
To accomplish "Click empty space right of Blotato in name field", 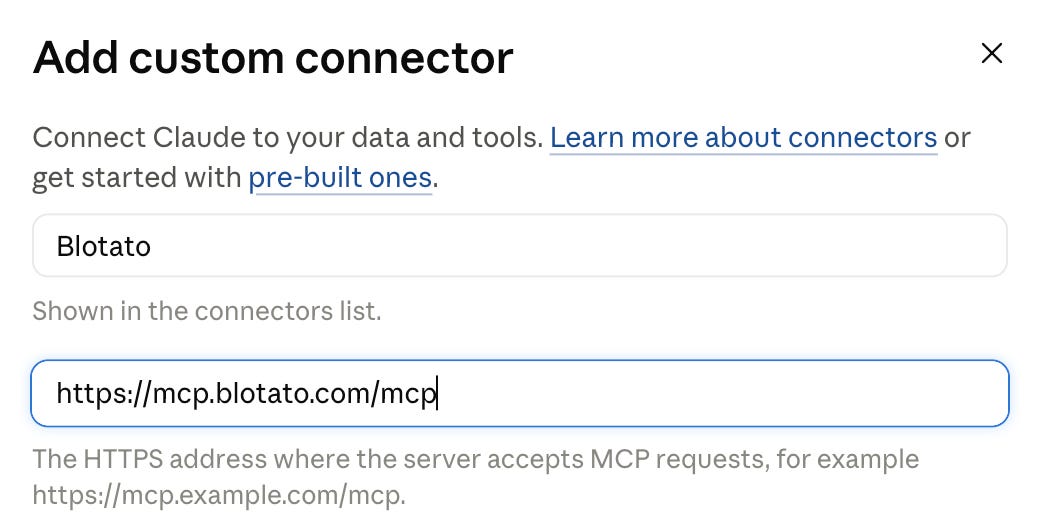I will [577, 245].
